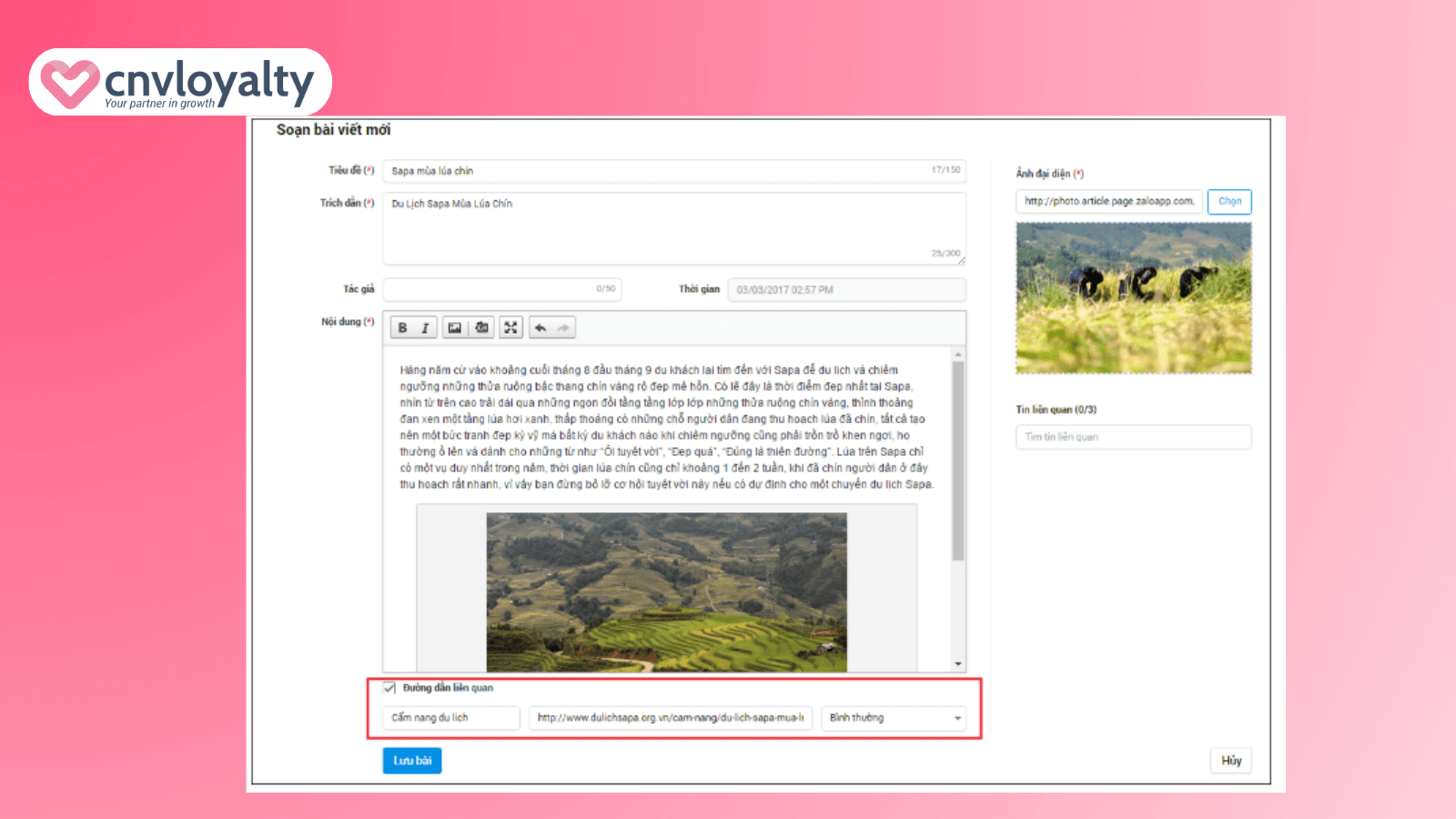Click the second media insert icon
The height and width of the screenshot is (819, 1456).
click(481, 328)
